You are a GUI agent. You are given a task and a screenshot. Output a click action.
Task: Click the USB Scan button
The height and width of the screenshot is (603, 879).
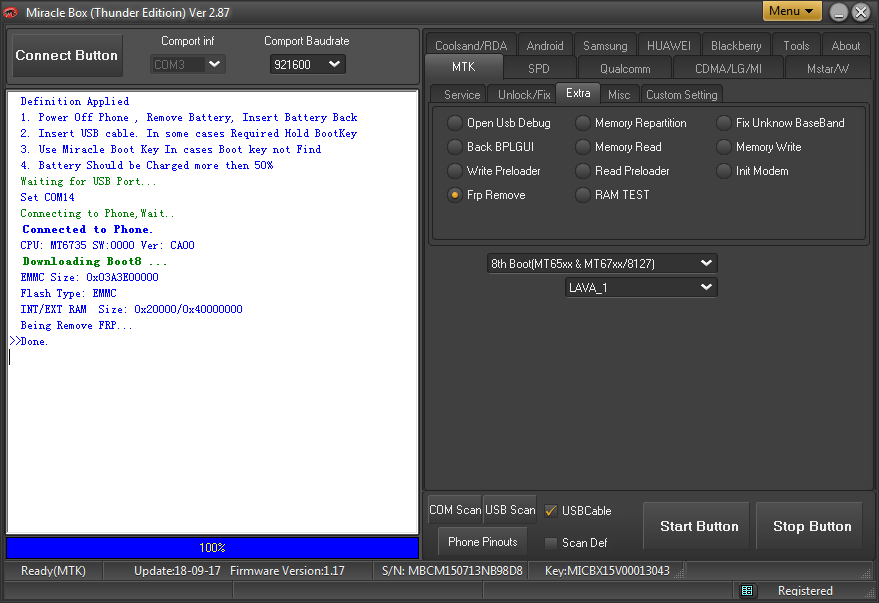(510, 510)
